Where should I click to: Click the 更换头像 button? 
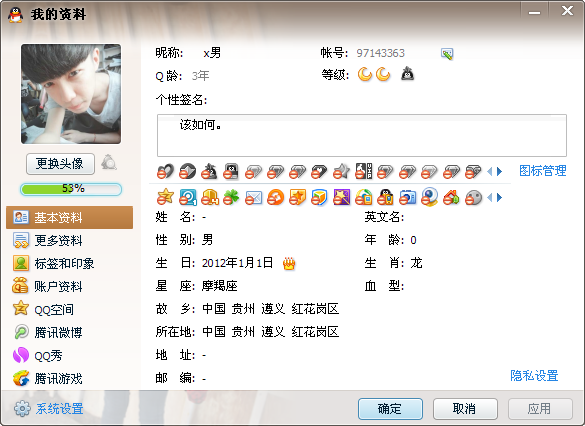click(60, 164)
